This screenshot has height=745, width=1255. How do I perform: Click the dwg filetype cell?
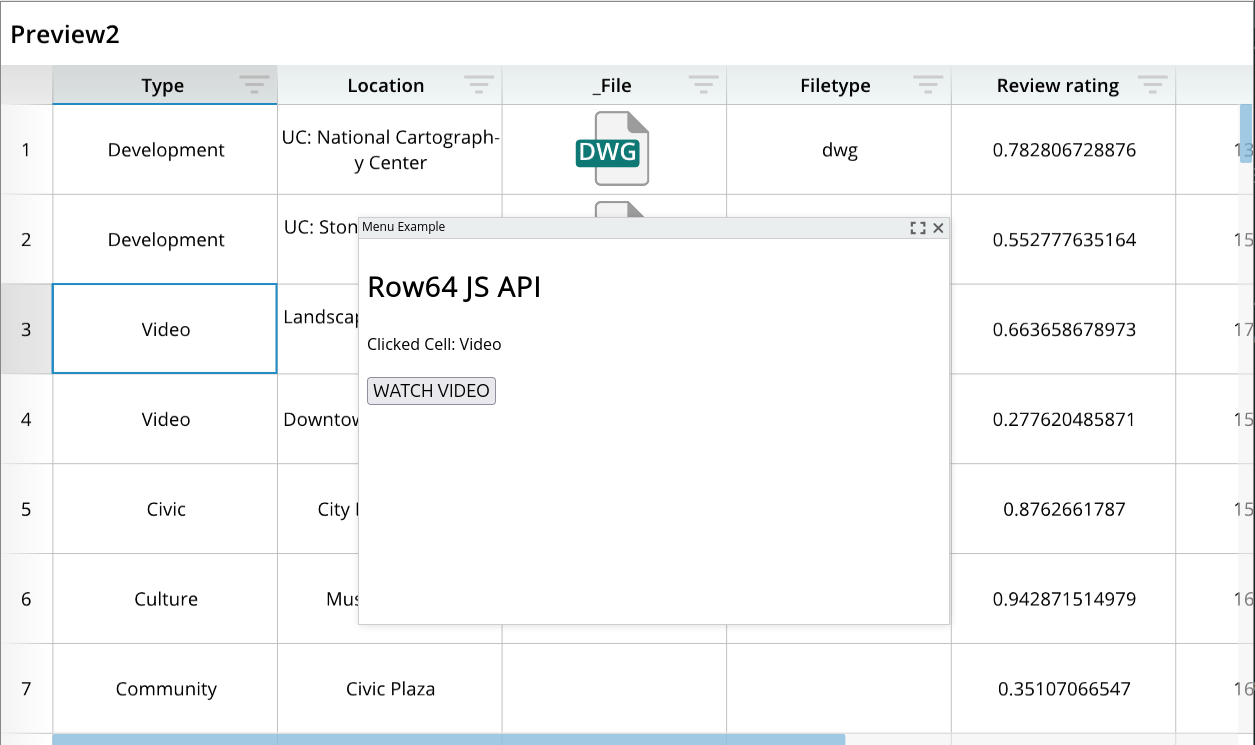click(839, 150)
